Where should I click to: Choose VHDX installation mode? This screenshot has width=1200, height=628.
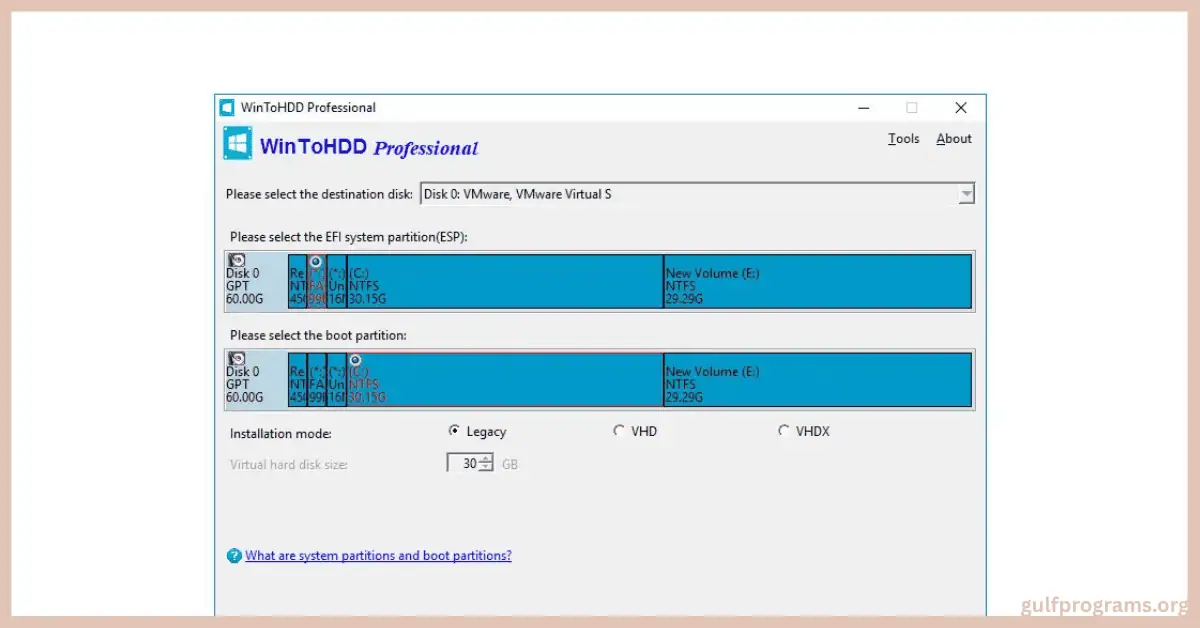(x=785, y=430)
